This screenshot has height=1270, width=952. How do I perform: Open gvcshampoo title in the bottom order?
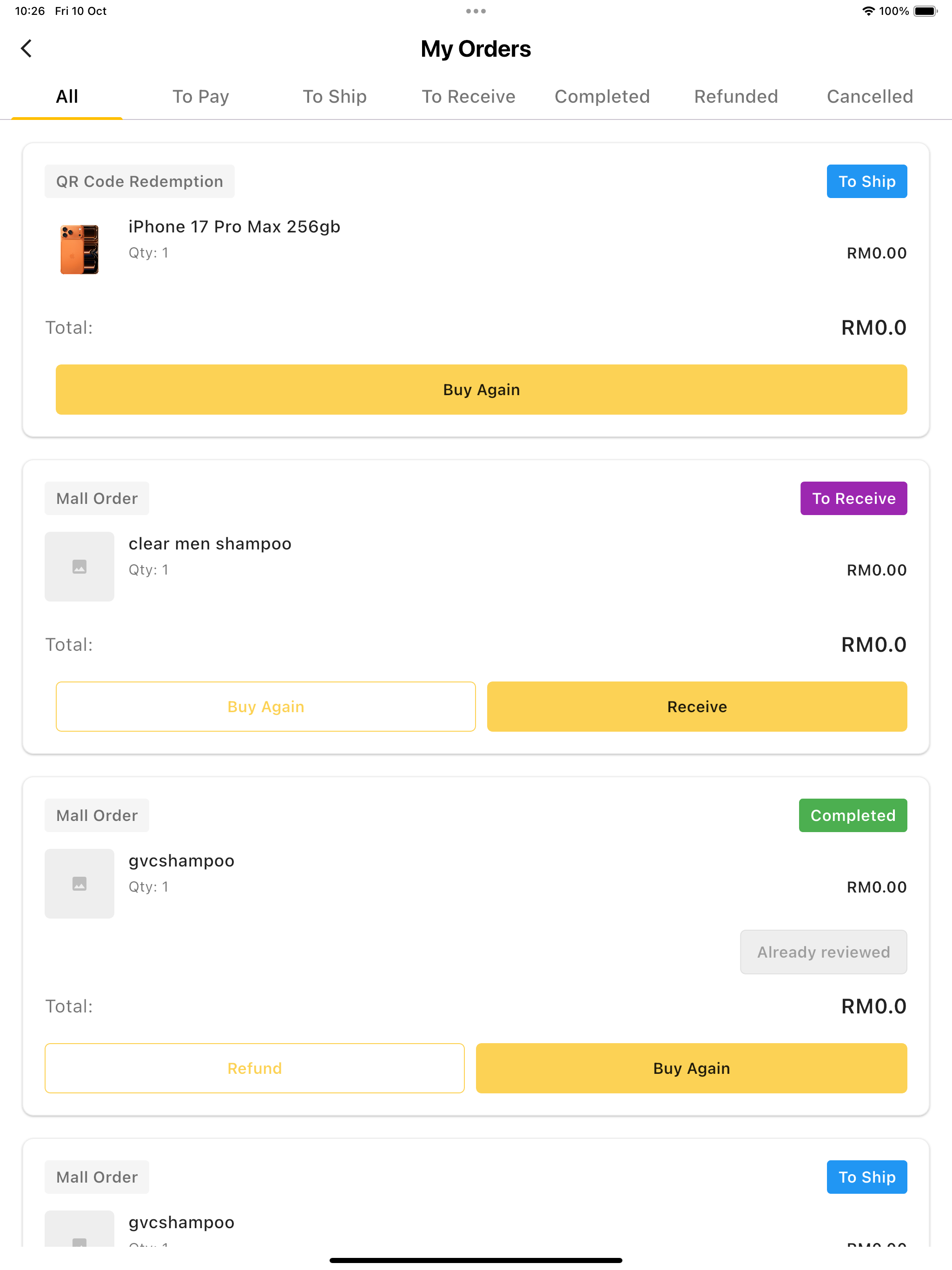[x=181, y=1222]
